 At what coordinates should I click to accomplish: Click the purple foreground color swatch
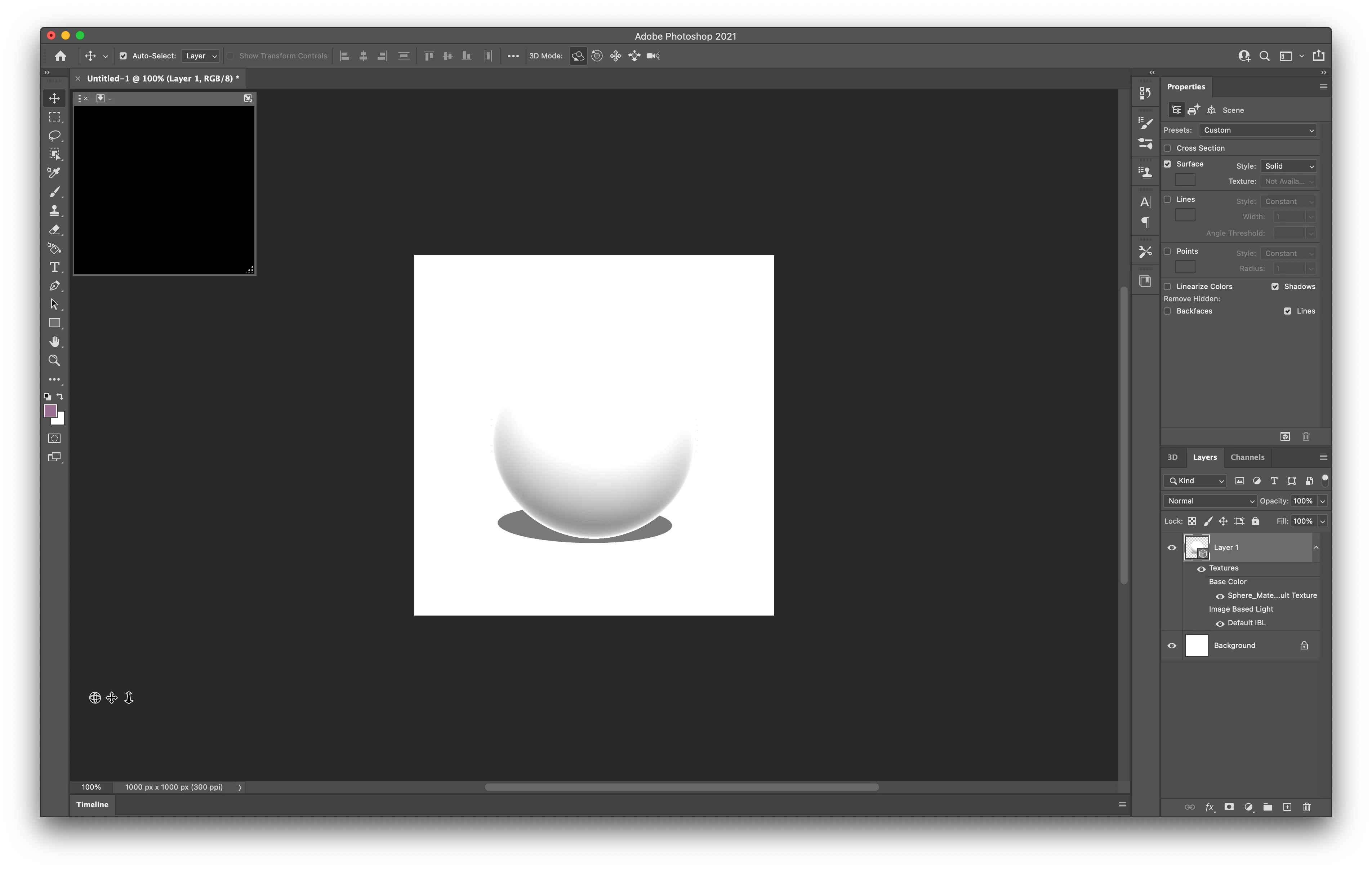50,410
